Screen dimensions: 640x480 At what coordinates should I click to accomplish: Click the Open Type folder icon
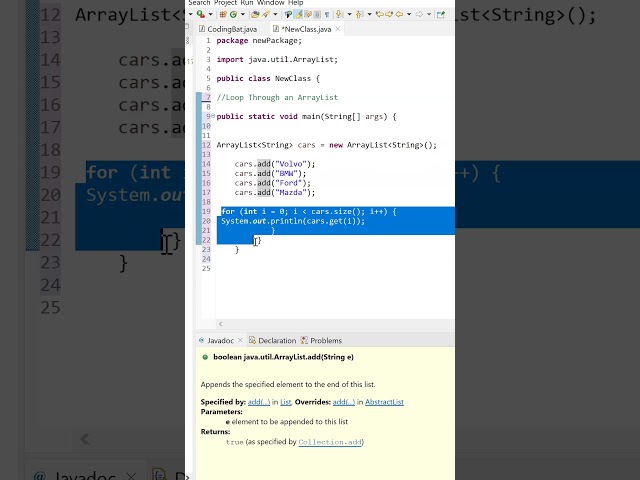click(255, 14)
